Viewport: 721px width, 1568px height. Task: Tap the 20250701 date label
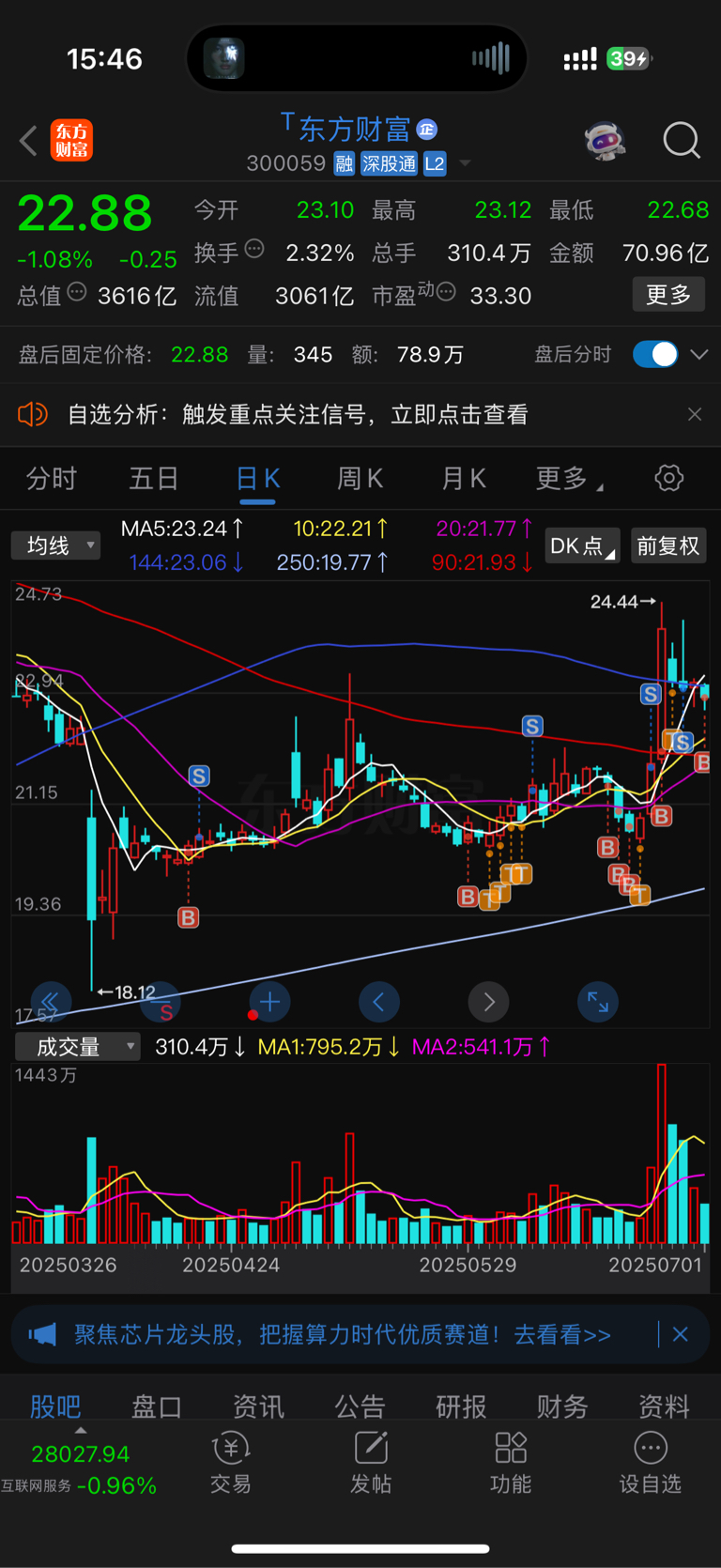[x=655, y=1265]
